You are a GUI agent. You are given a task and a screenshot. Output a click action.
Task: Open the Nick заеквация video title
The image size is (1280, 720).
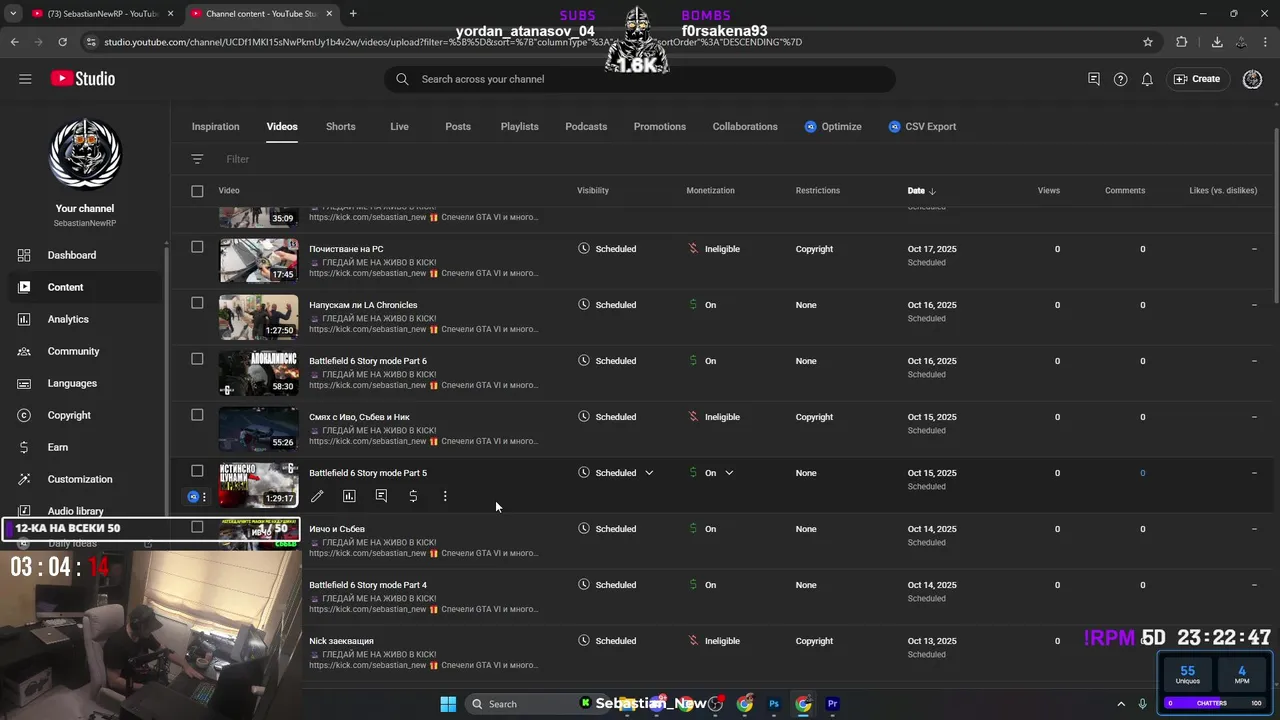click(341, 641)
